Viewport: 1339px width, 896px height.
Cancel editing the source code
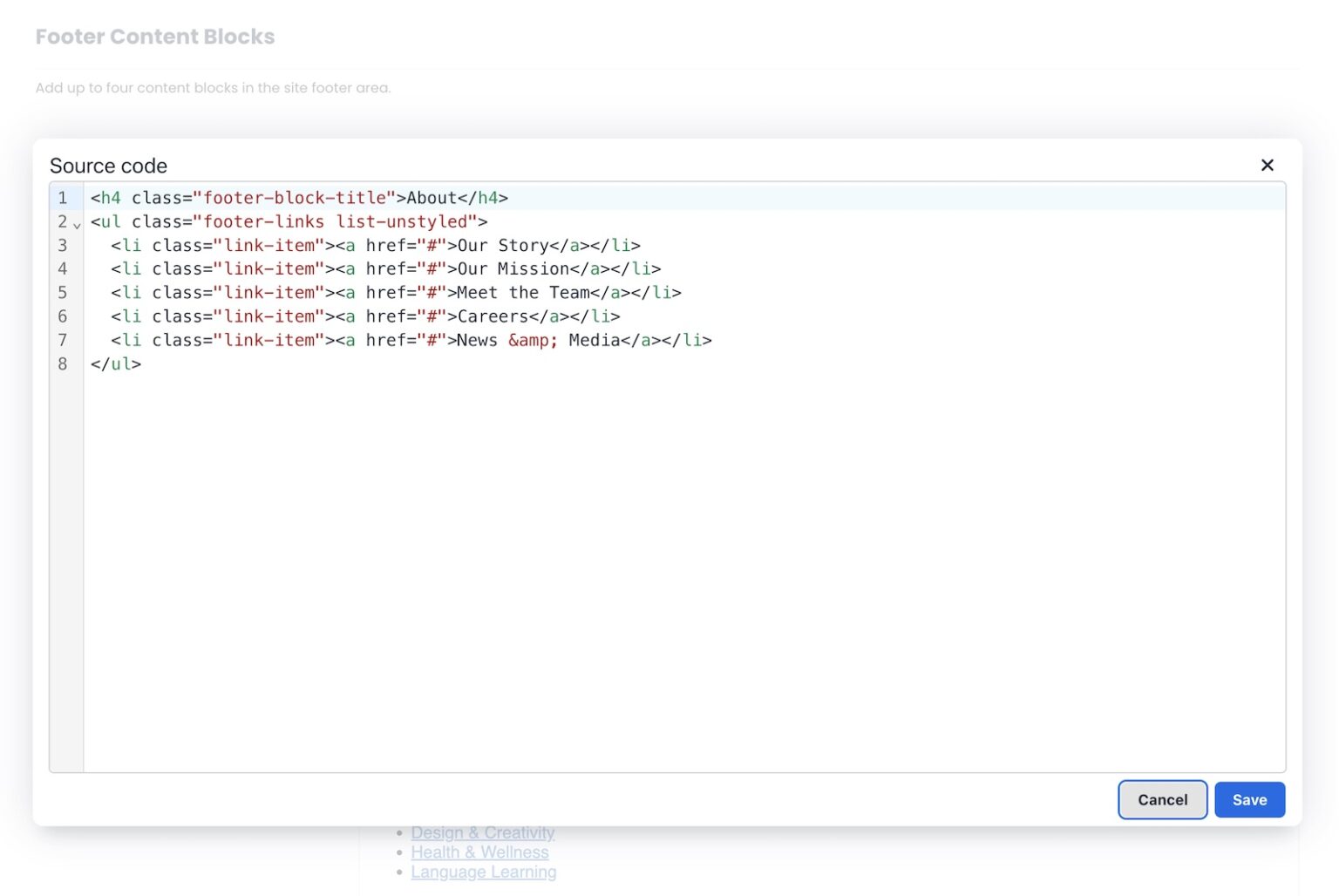click(1162, 799)
